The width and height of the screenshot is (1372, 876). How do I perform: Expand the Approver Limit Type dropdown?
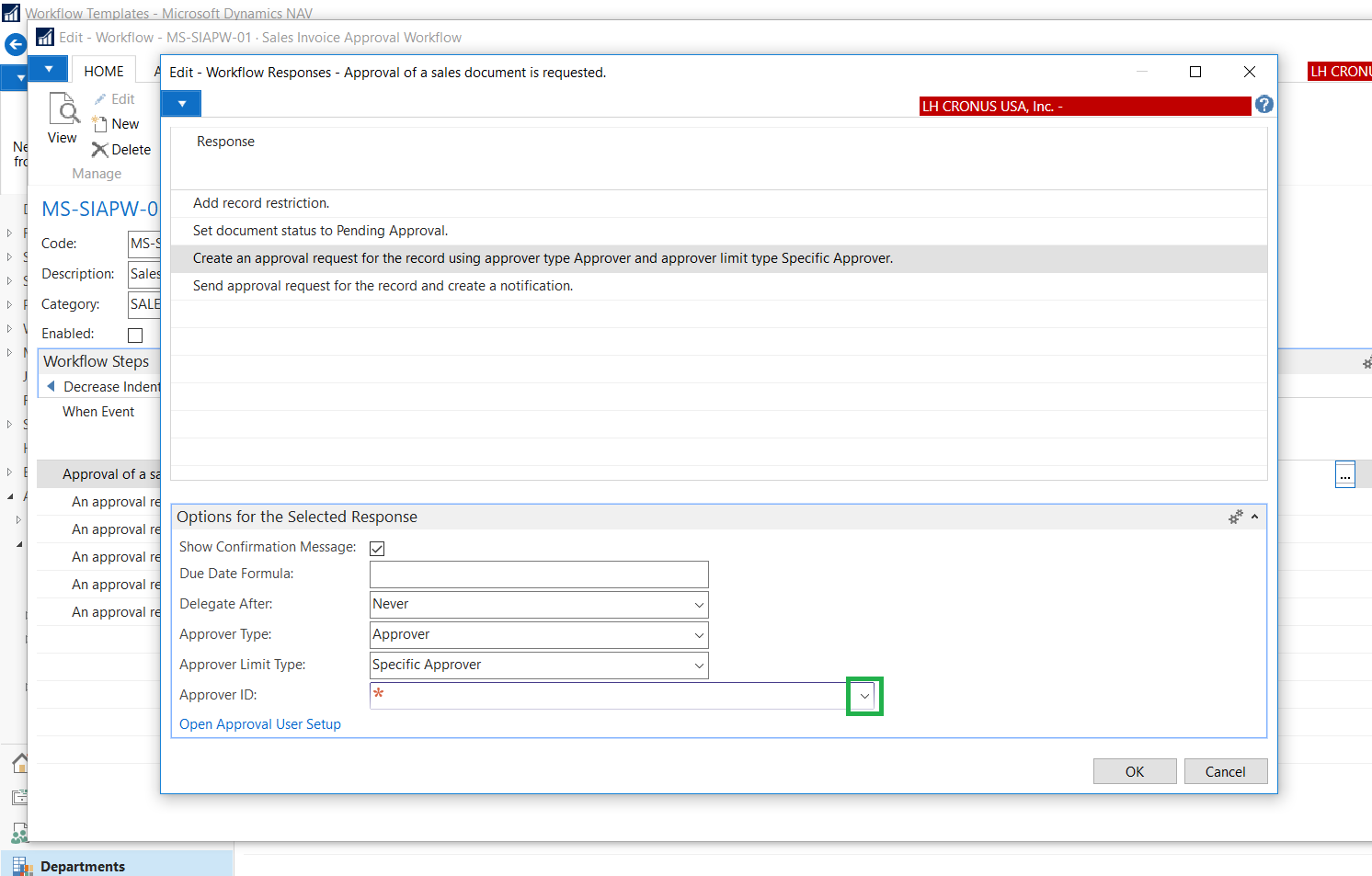pos(699,666)
